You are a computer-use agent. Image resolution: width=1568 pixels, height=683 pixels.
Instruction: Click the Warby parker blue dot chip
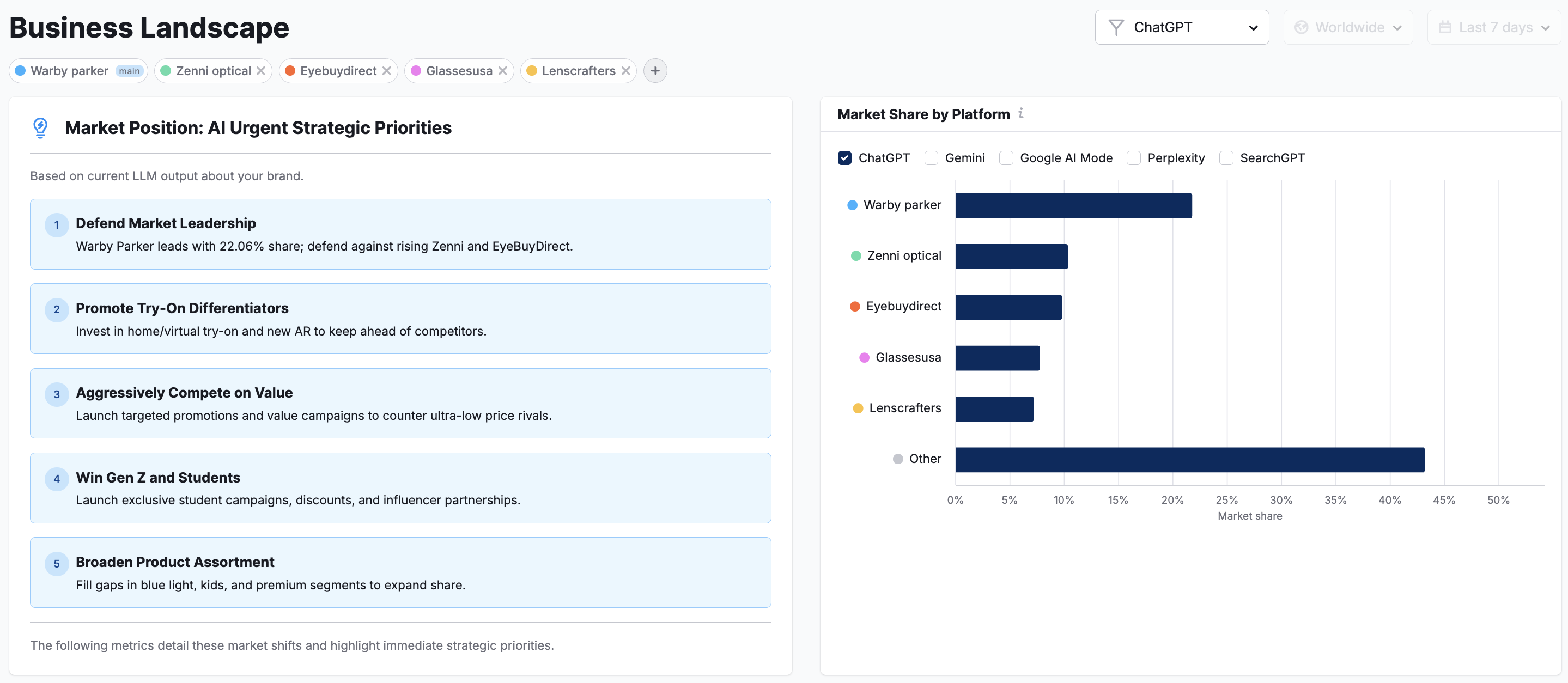pyautogui.click(x=20, y=71)
